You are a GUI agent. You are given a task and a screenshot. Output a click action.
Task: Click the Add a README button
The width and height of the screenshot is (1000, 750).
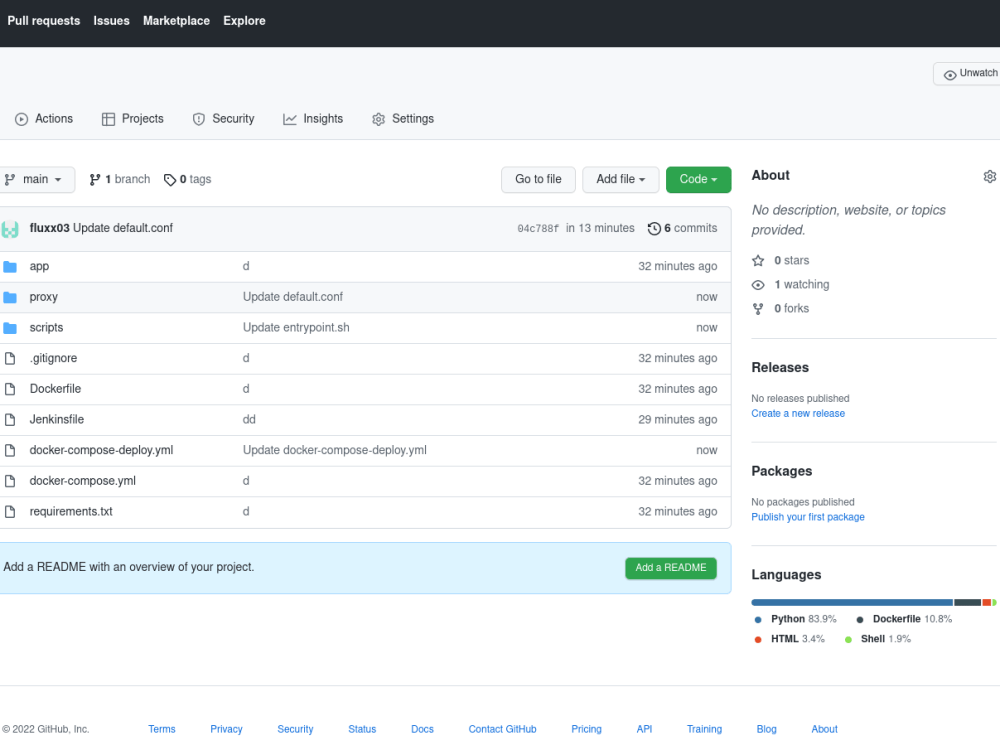pyautogui.click(x=670, y=567)
